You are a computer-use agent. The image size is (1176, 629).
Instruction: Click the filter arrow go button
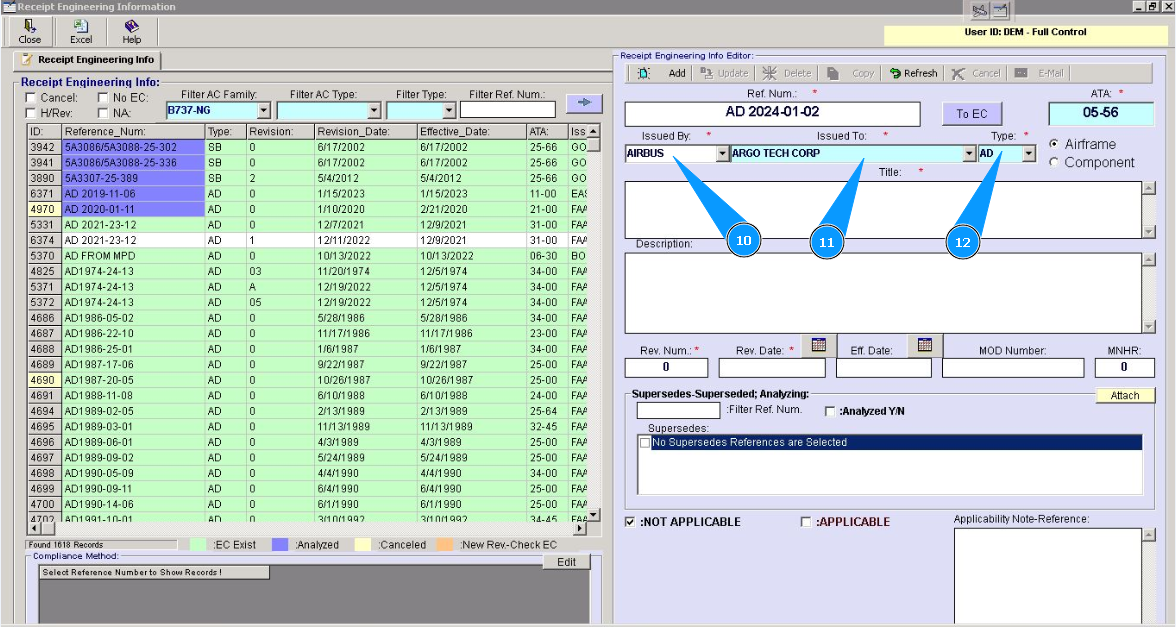584,102
